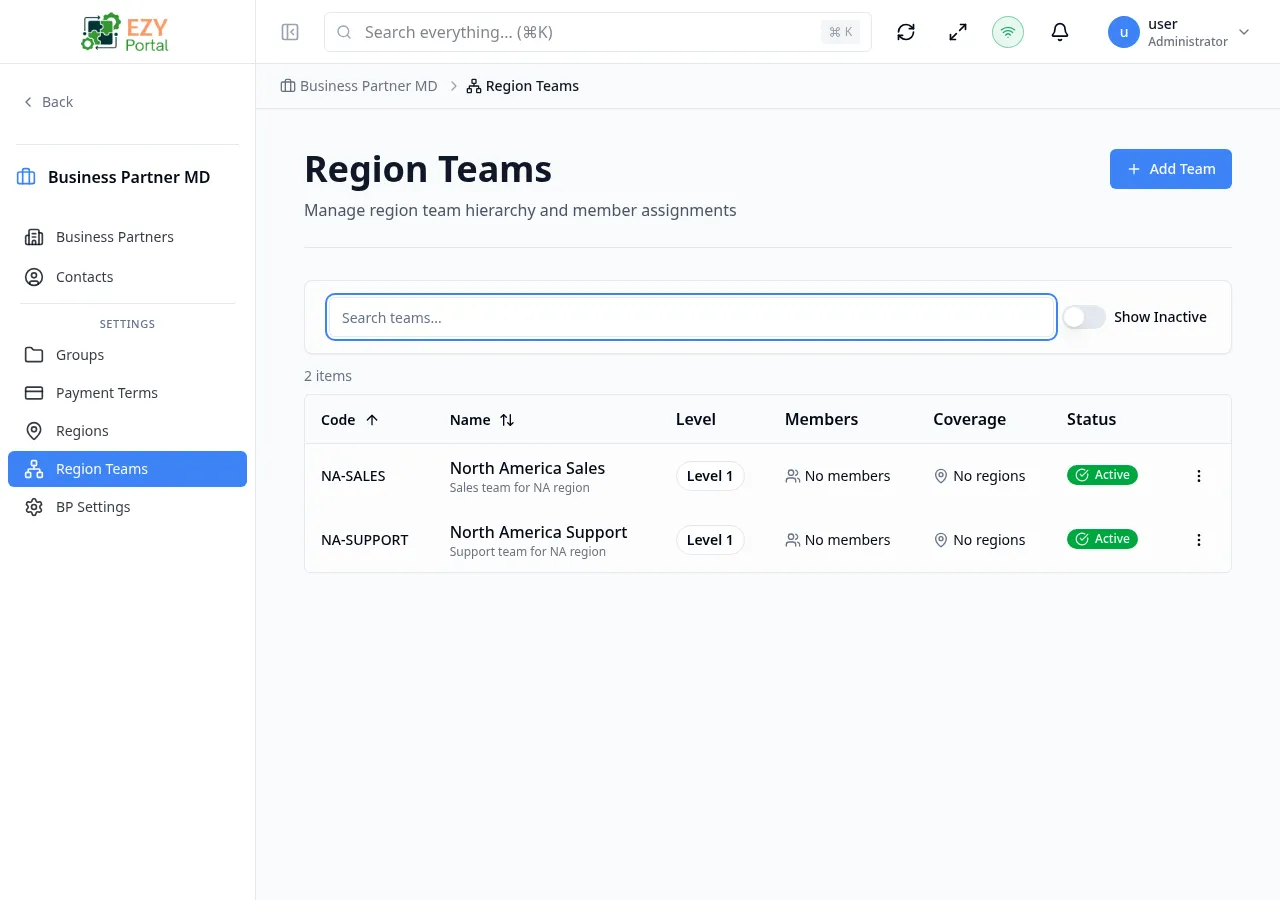Collapse the sidebar using the panel icon
The image size is (1280, 900).
click(290, 32)
